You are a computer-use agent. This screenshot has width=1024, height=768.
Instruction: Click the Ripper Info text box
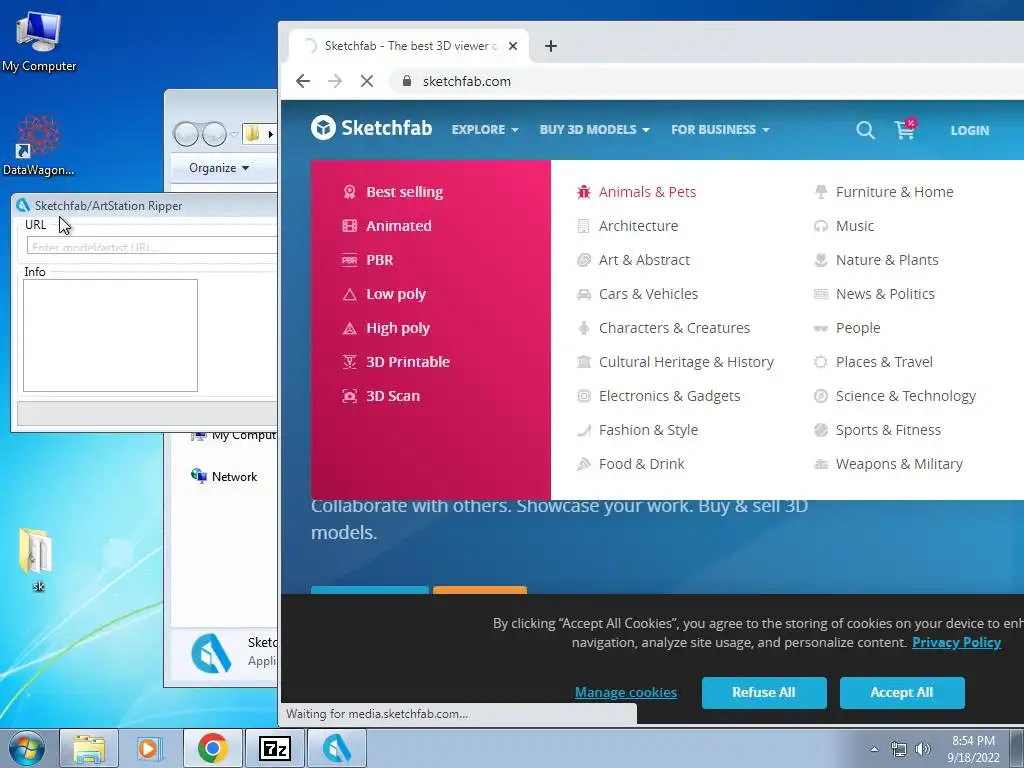(x=110, y=336)
